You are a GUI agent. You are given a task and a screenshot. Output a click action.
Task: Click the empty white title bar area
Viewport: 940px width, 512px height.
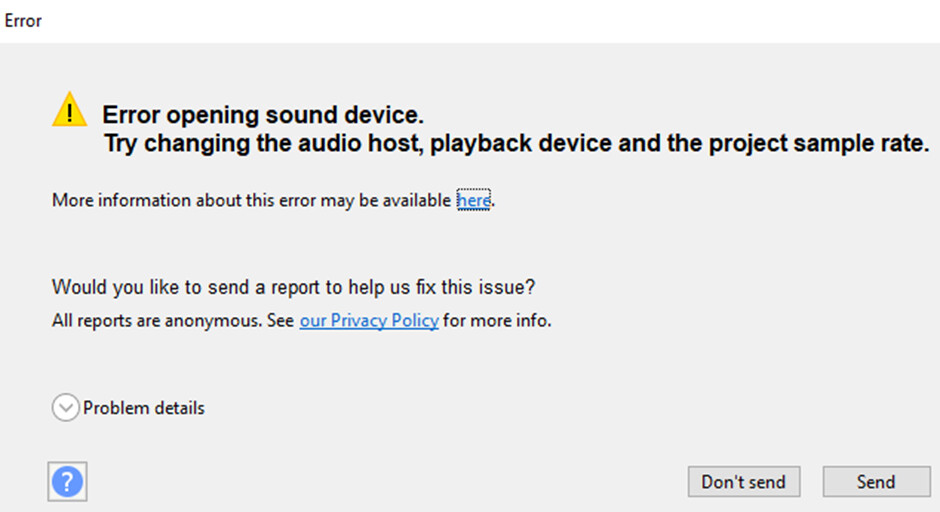click(500, 20)
